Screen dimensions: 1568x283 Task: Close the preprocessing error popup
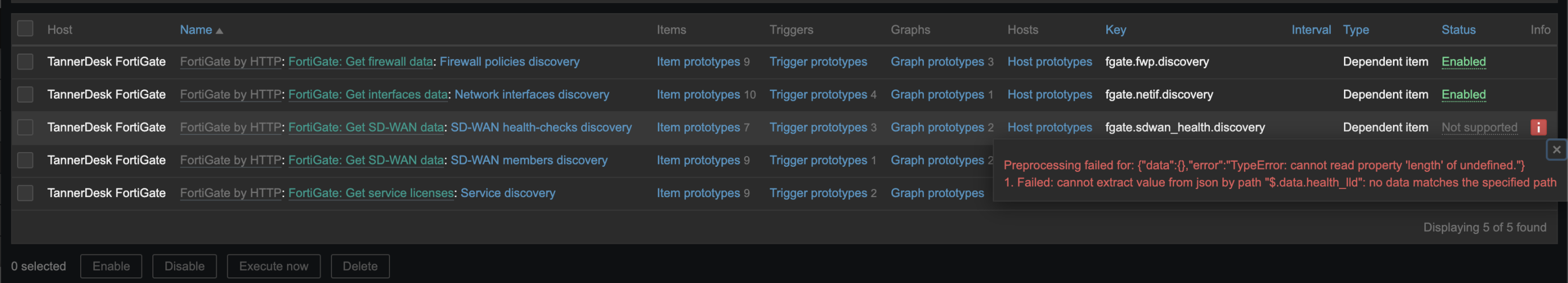coord(1556,149)
